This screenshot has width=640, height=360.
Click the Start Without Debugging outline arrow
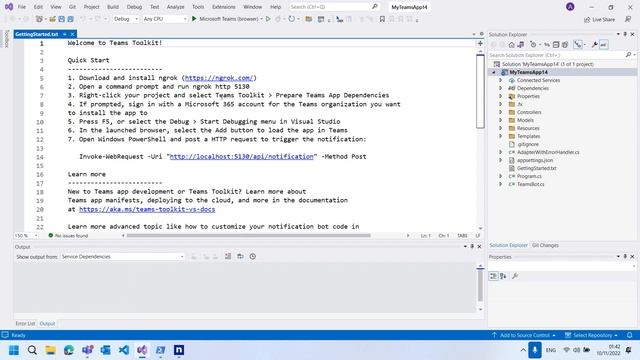click(268, 19)
